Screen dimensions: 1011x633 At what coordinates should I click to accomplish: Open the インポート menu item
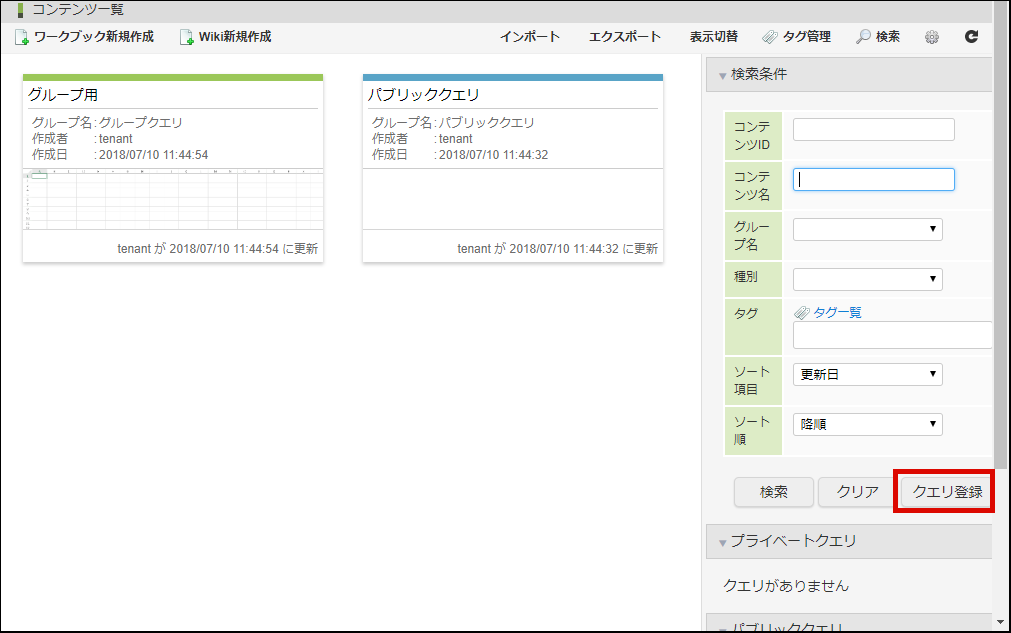coord(530,37)
